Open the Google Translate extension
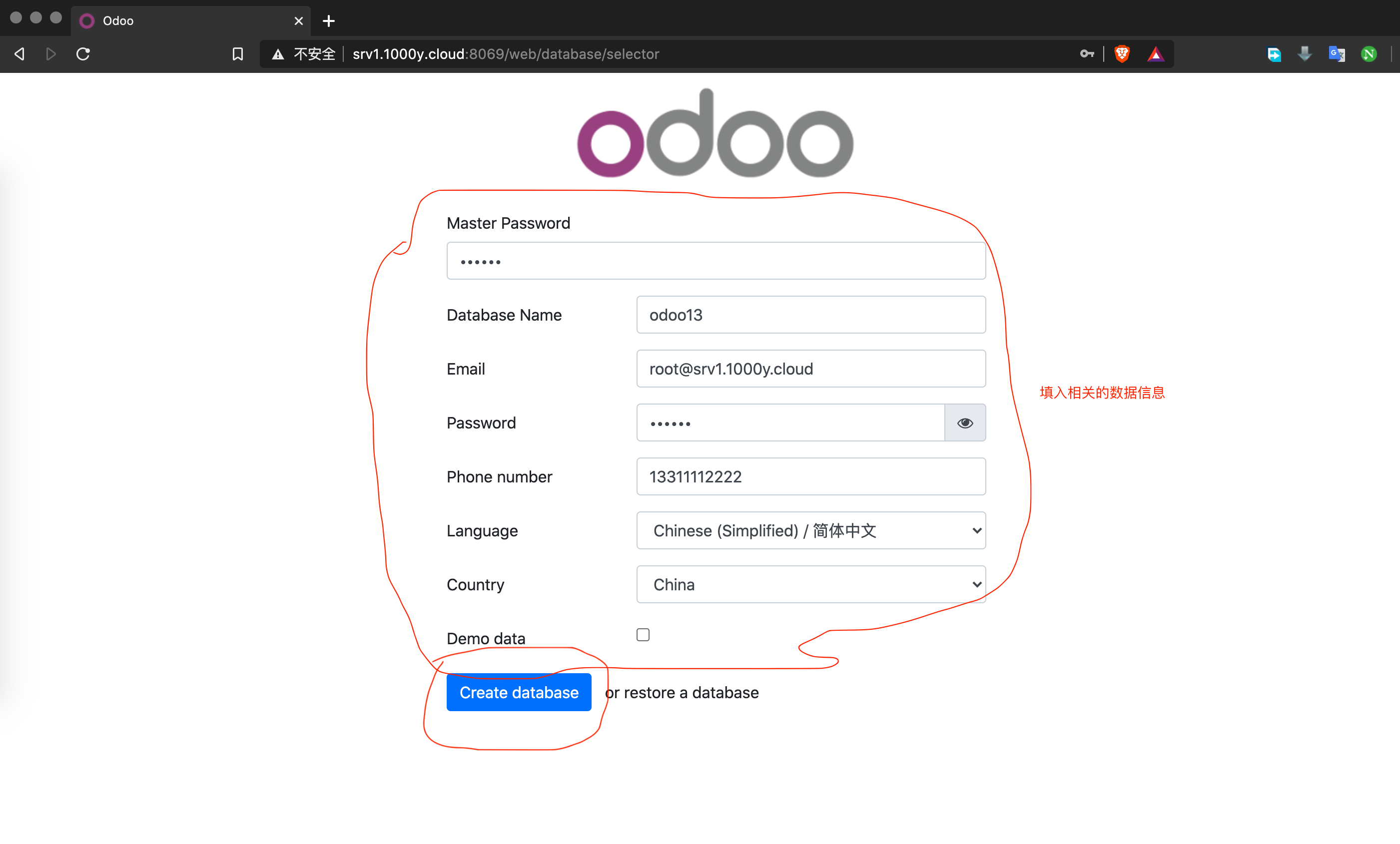The width and height of the screenshot is (1400, 844). [x=1337, y=54]
